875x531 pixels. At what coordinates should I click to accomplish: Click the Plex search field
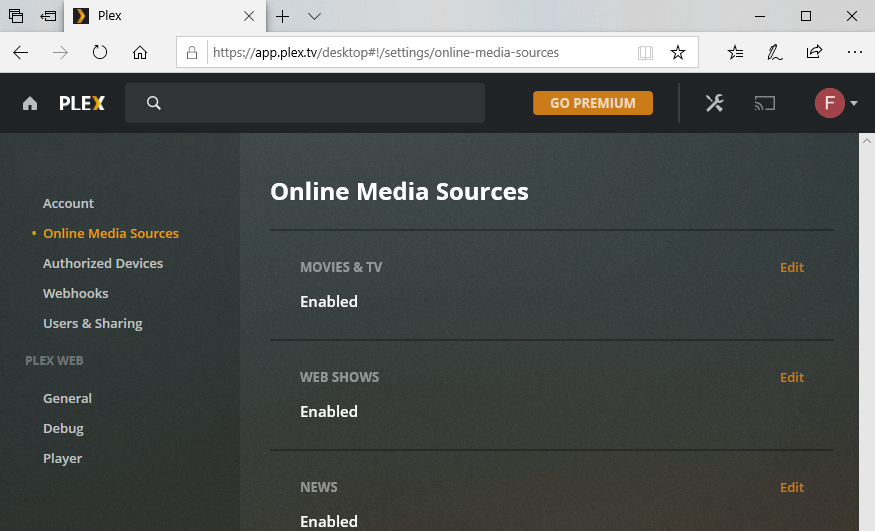305,103
